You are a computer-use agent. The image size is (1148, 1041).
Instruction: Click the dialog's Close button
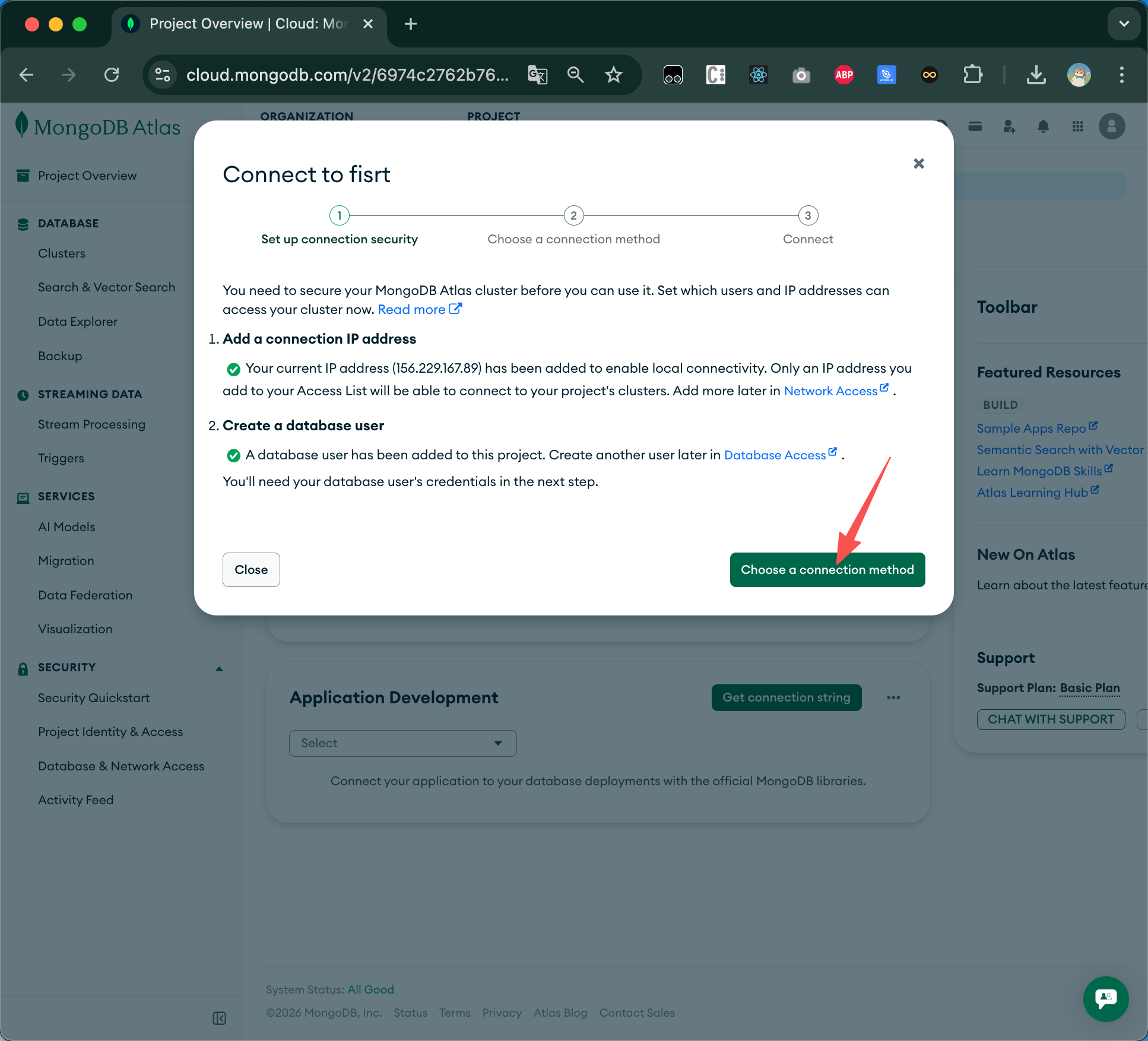(251, 570)
